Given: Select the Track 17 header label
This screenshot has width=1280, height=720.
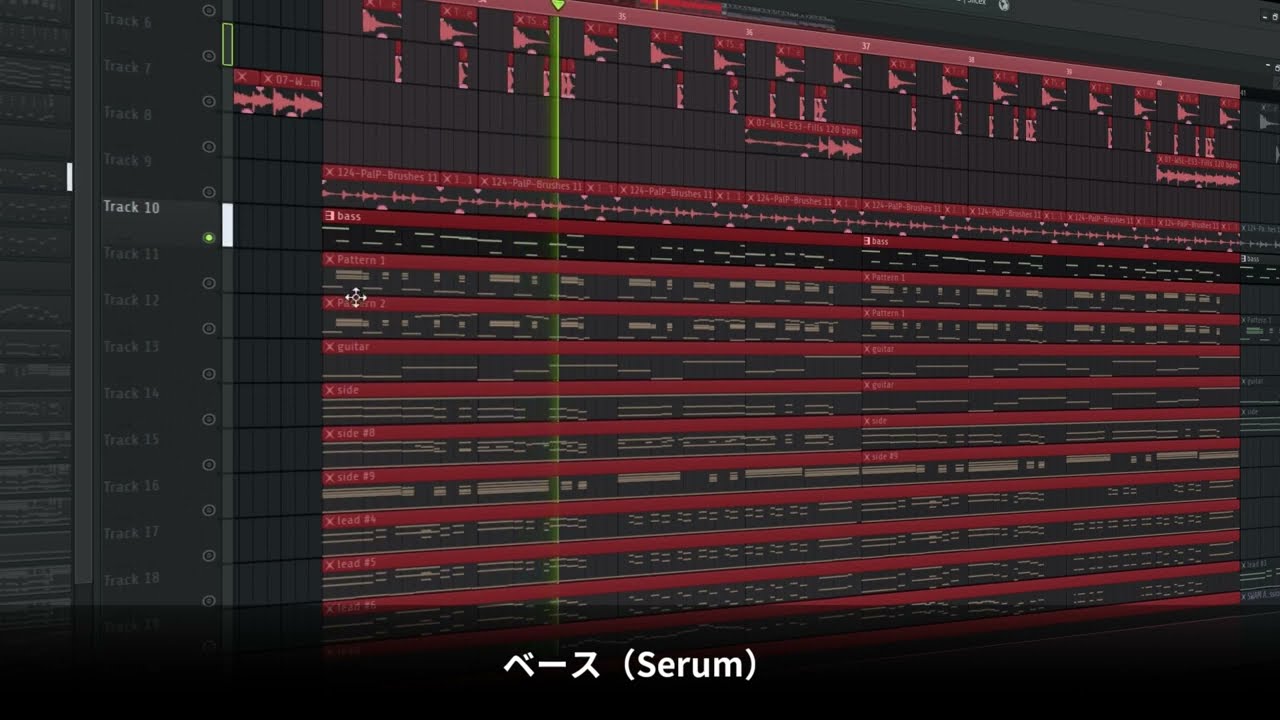Looking at the screenshot, I should tap(131, 533).
